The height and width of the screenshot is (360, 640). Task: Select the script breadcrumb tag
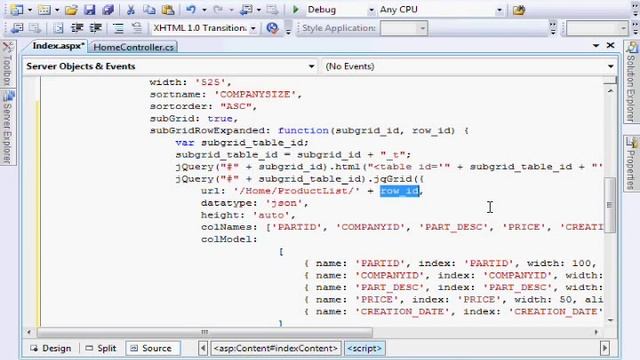click(x=364, y=348)
